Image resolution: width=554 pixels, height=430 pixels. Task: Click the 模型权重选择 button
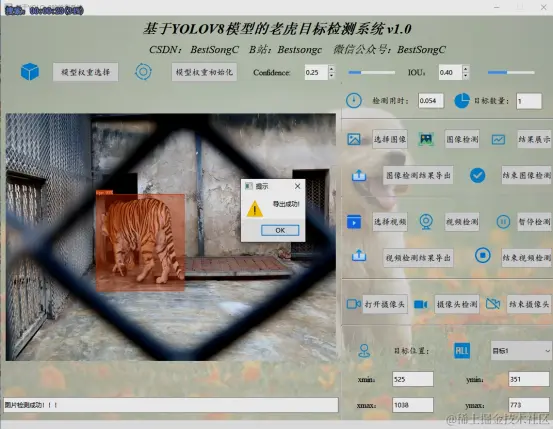(86, 72)
